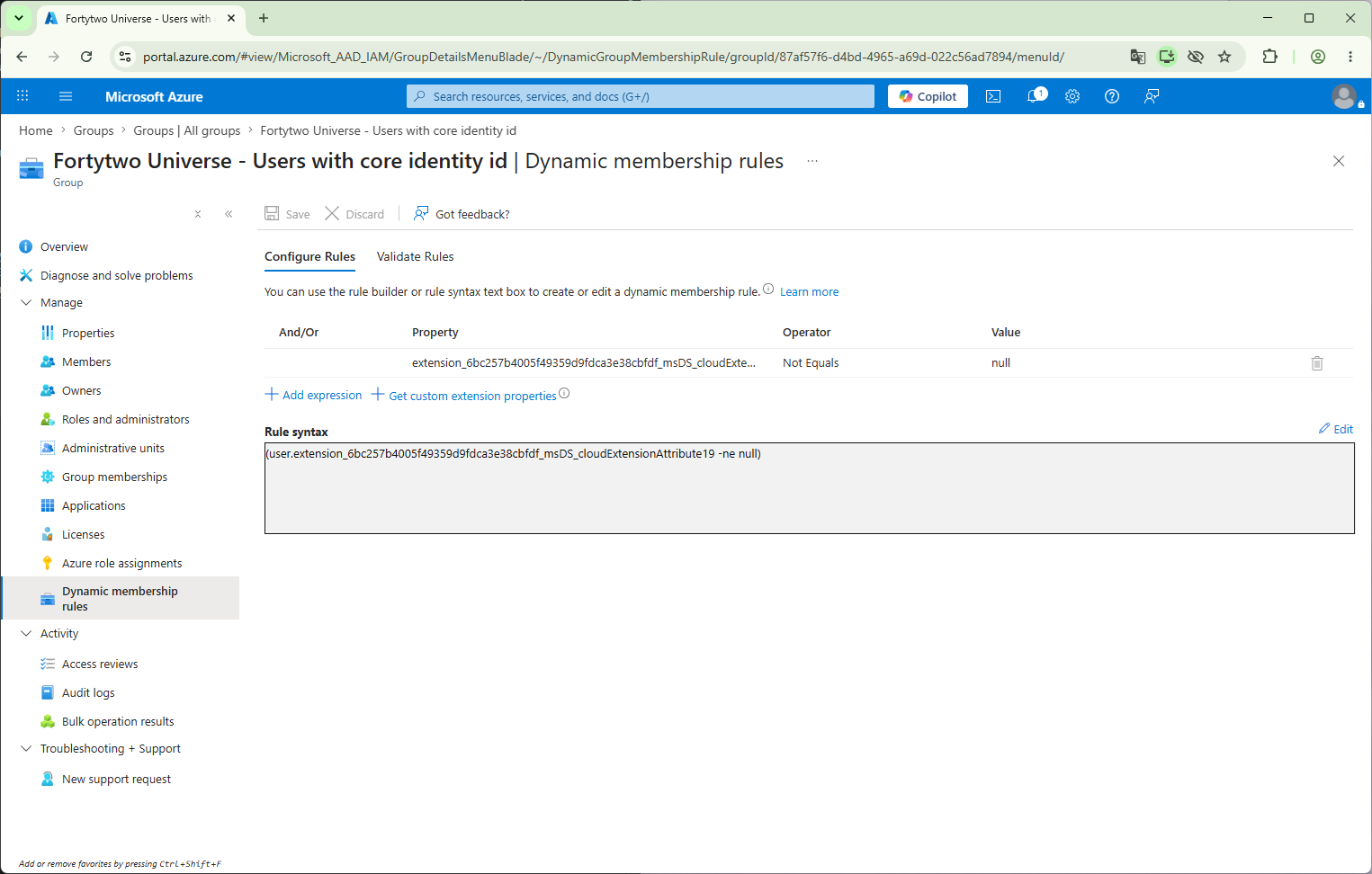Go to Groups breadcrumb
The image size is (1372, 874).
(94, 131)
